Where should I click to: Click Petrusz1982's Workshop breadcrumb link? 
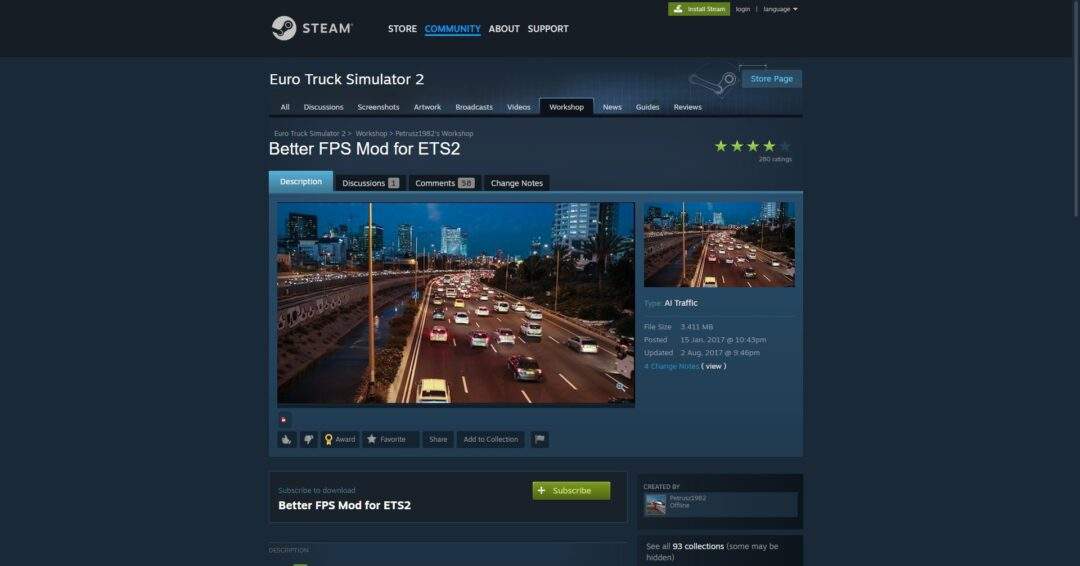coord(434,134)
